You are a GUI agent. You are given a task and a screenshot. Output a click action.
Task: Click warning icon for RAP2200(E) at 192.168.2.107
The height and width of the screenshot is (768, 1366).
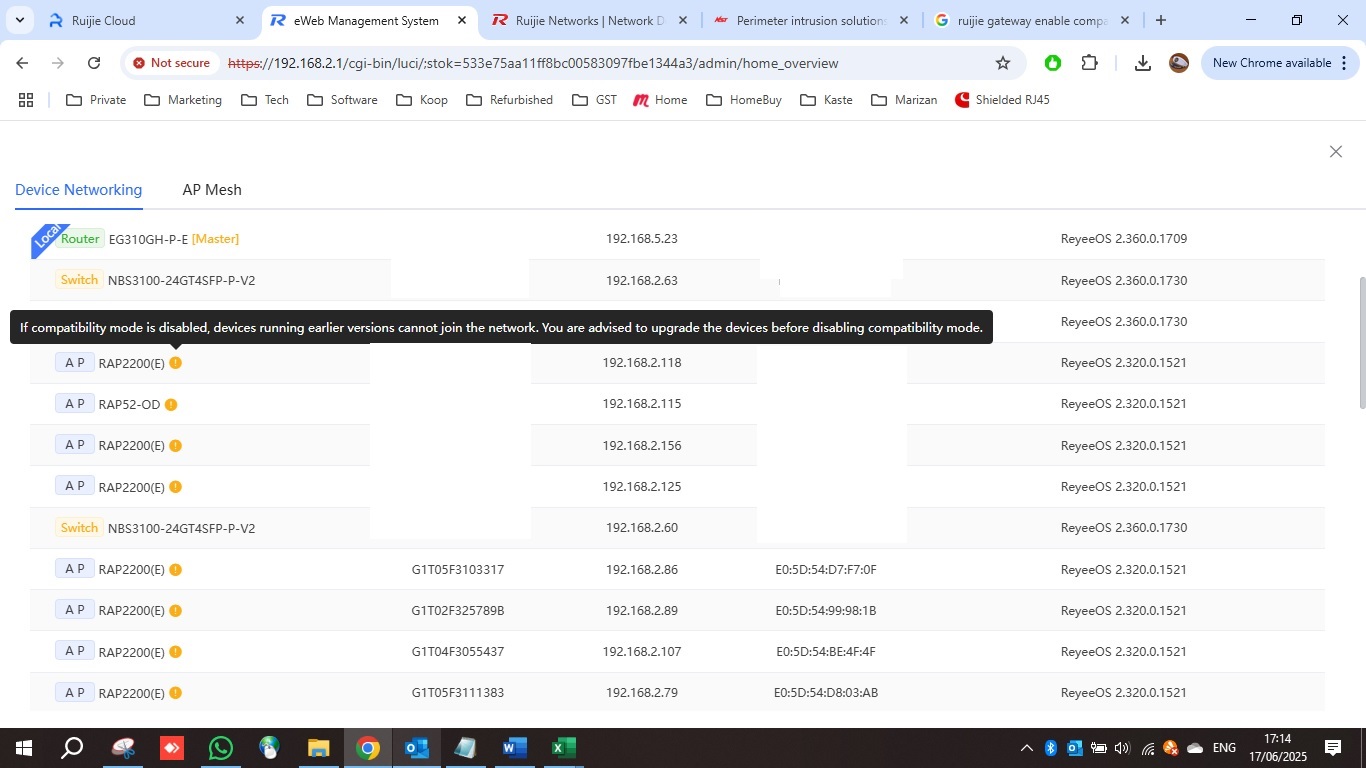[x=176, y=652]
